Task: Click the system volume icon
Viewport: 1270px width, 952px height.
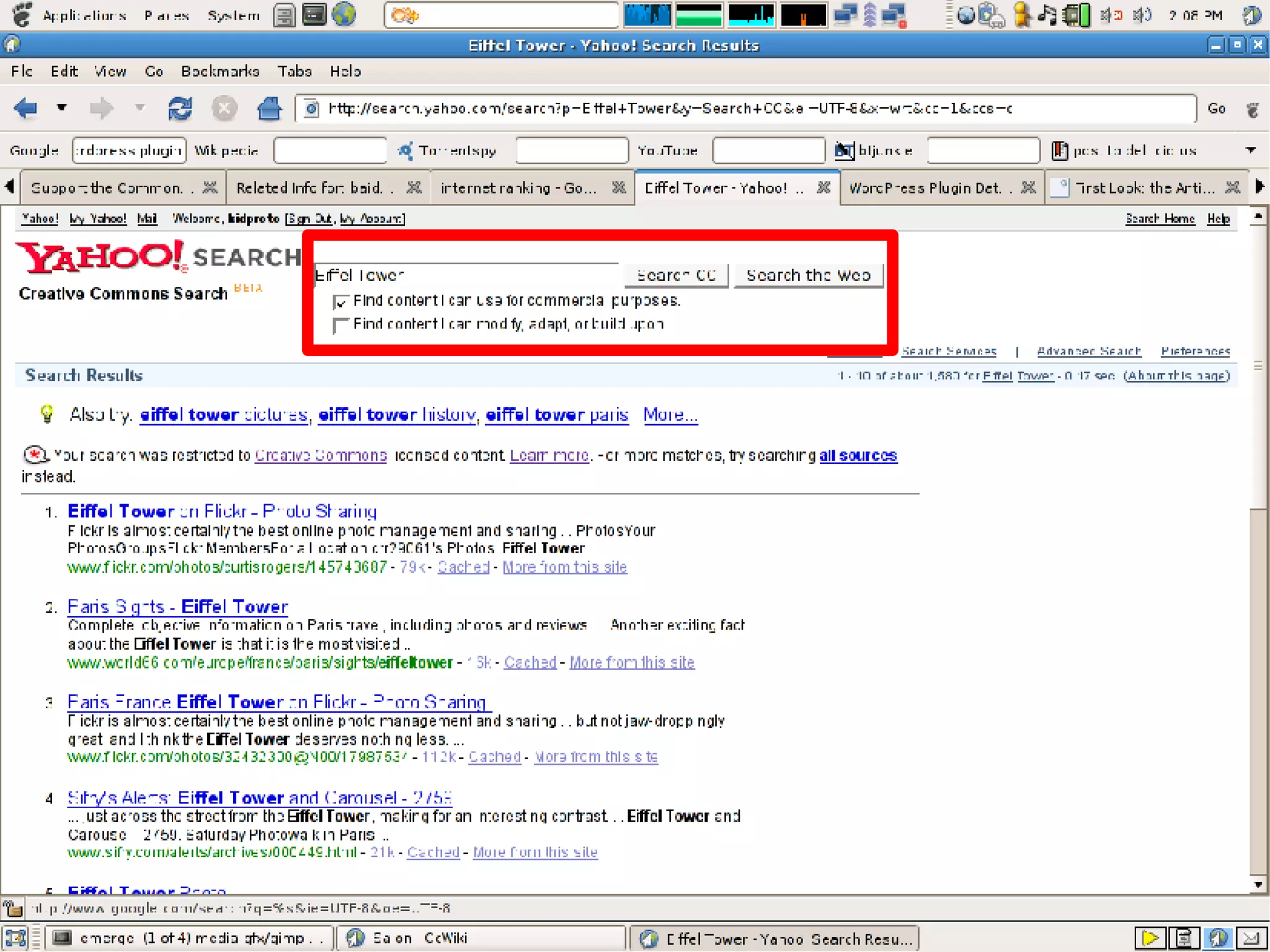Action: pyautogui.click(x=1142, y=15)
